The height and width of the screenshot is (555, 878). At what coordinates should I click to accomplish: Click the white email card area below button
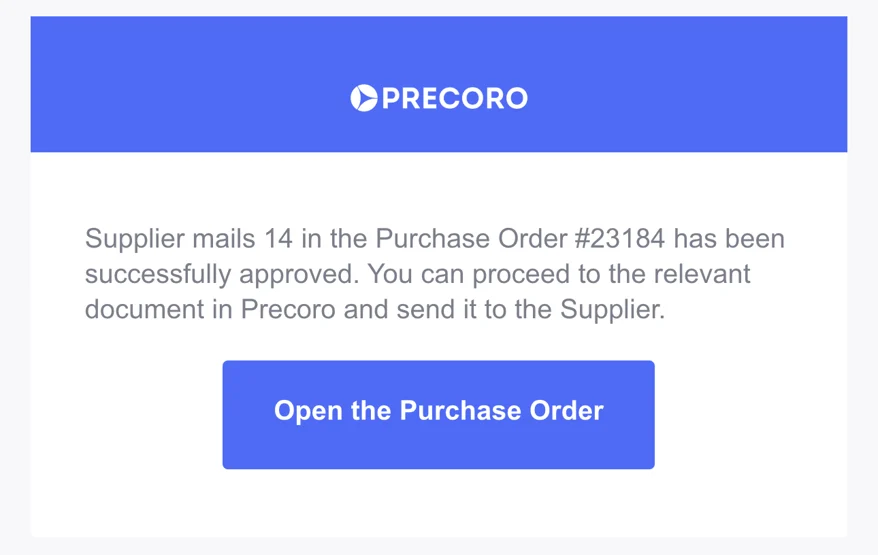[x=438, y=502]
